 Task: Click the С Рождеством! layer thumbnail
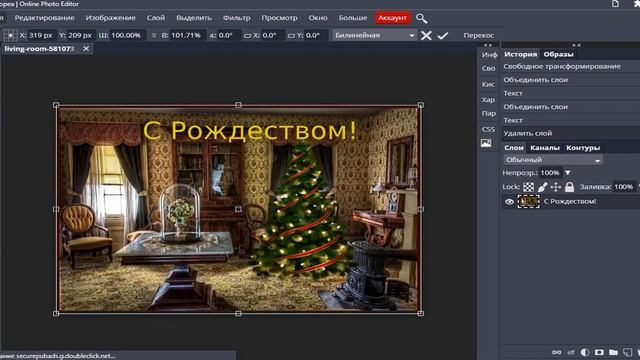529,202
